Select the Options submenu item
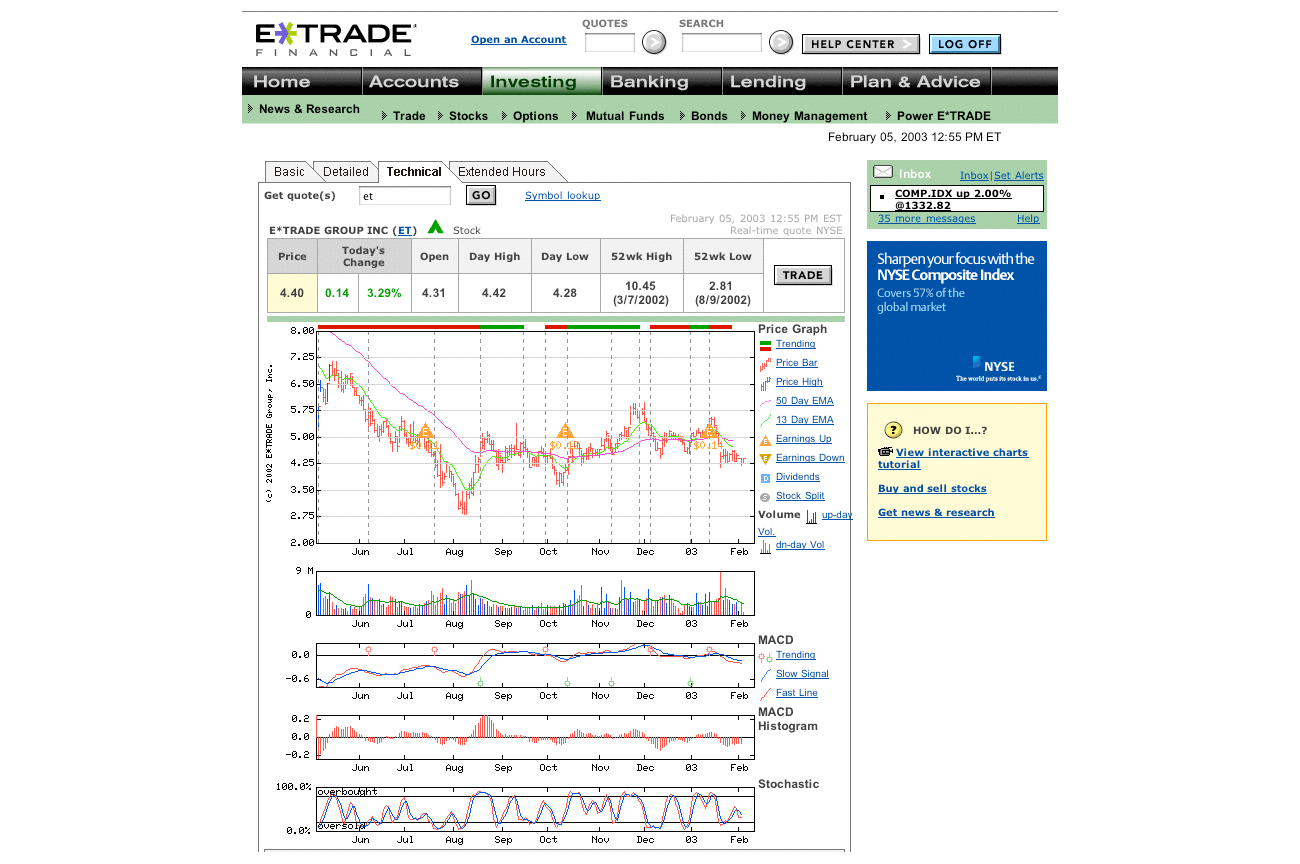This screenshot has width=1300, height=864. (535, 116)
